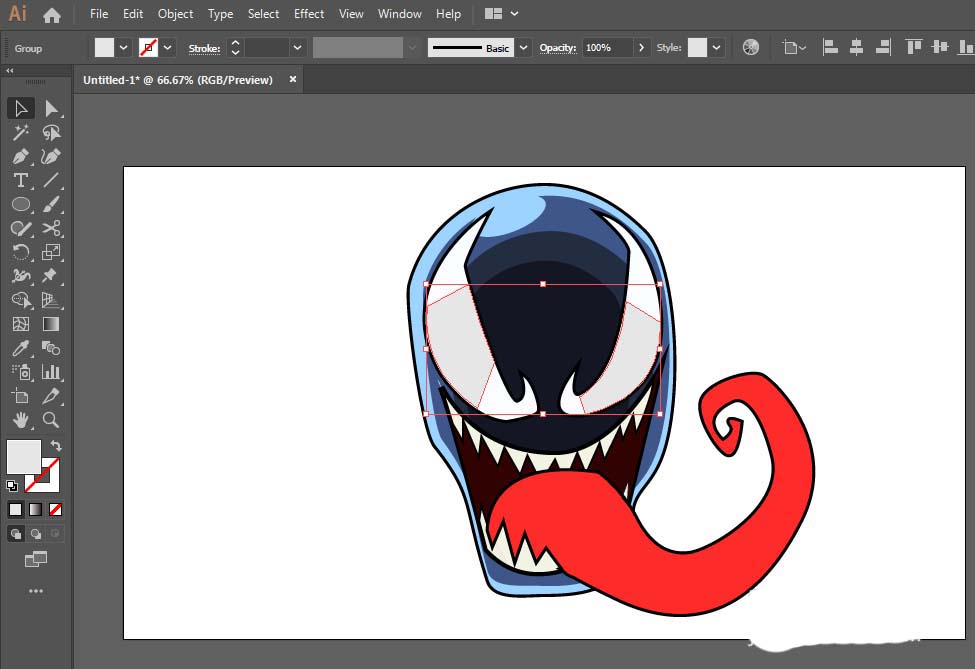
Task: Open the Basic brush definition dropdown
Action: tap(523, 48)
